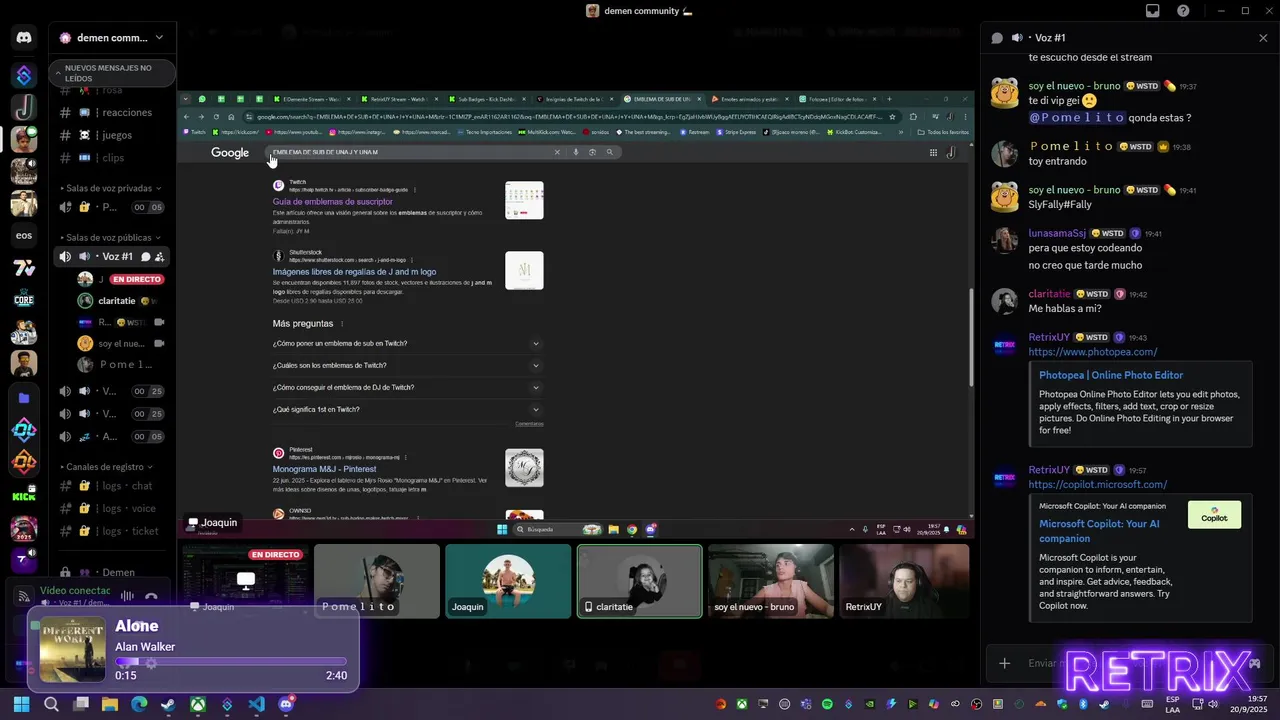Click ESP LAA language indicator
1280x720 pixels.
[x=1172, y=704]
